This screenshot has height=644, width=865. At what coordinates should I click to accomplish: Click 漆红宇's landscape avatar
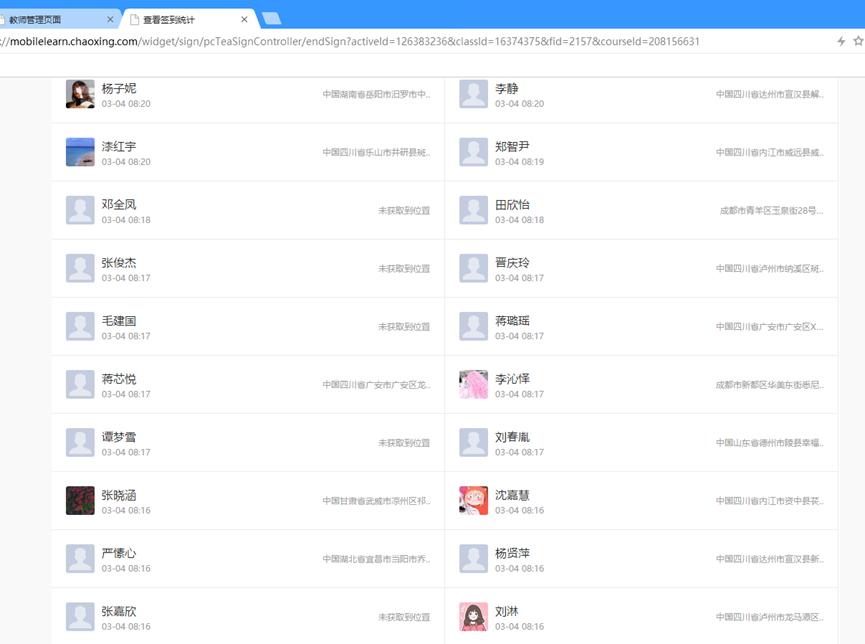point(80,152)
